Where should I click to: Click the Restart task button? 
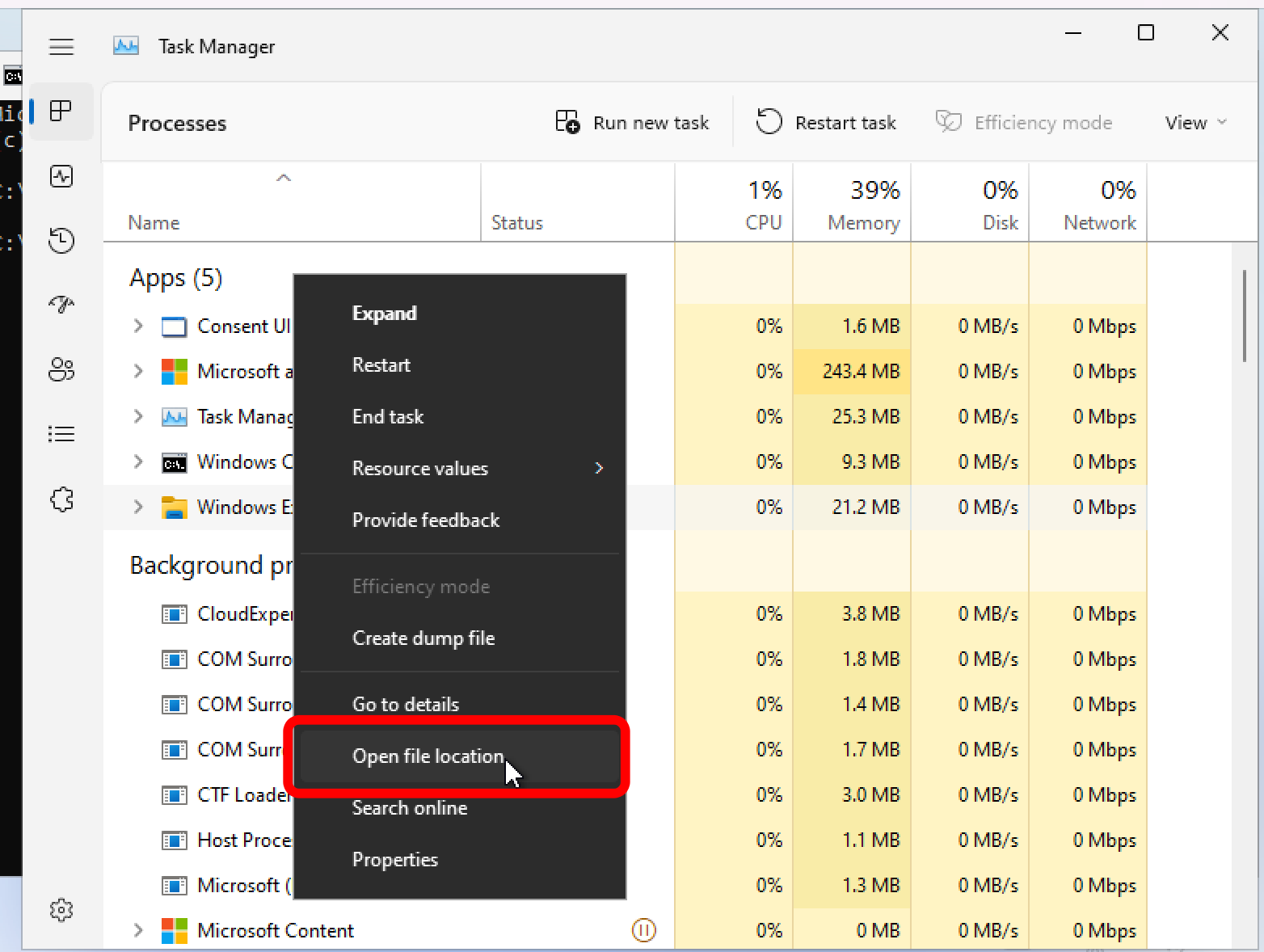[826, 123]
